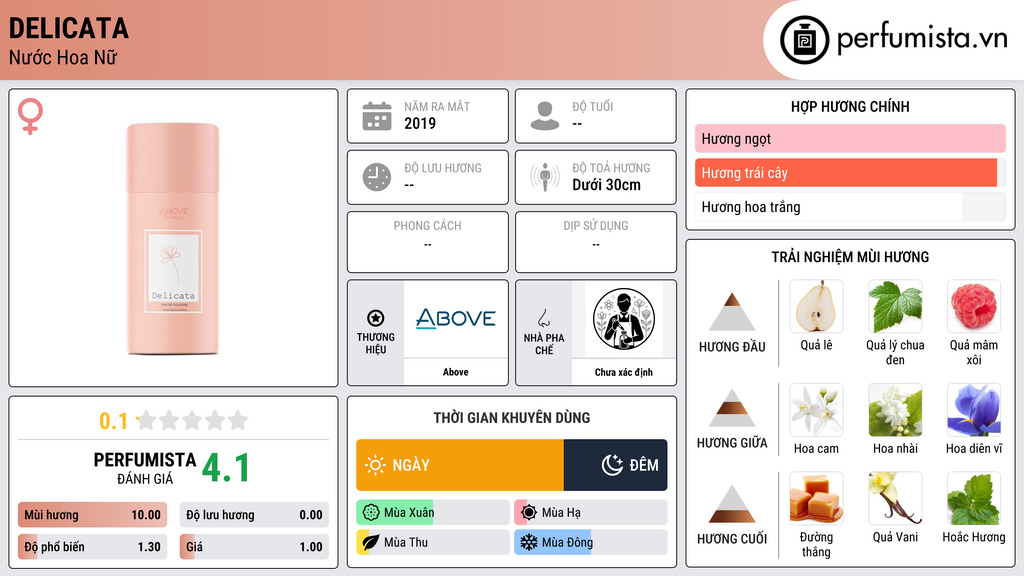1024x576 pixels.
Task: Click the sun icon in Ngày bar
Action: [x=375, y=465]
